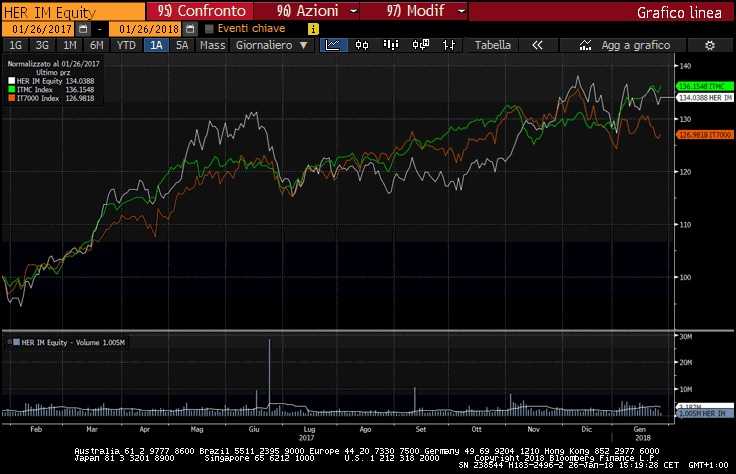The width and height of the screenshot is (736, 474).
Task: Select the 1A time range
Action: coord(156,45)
